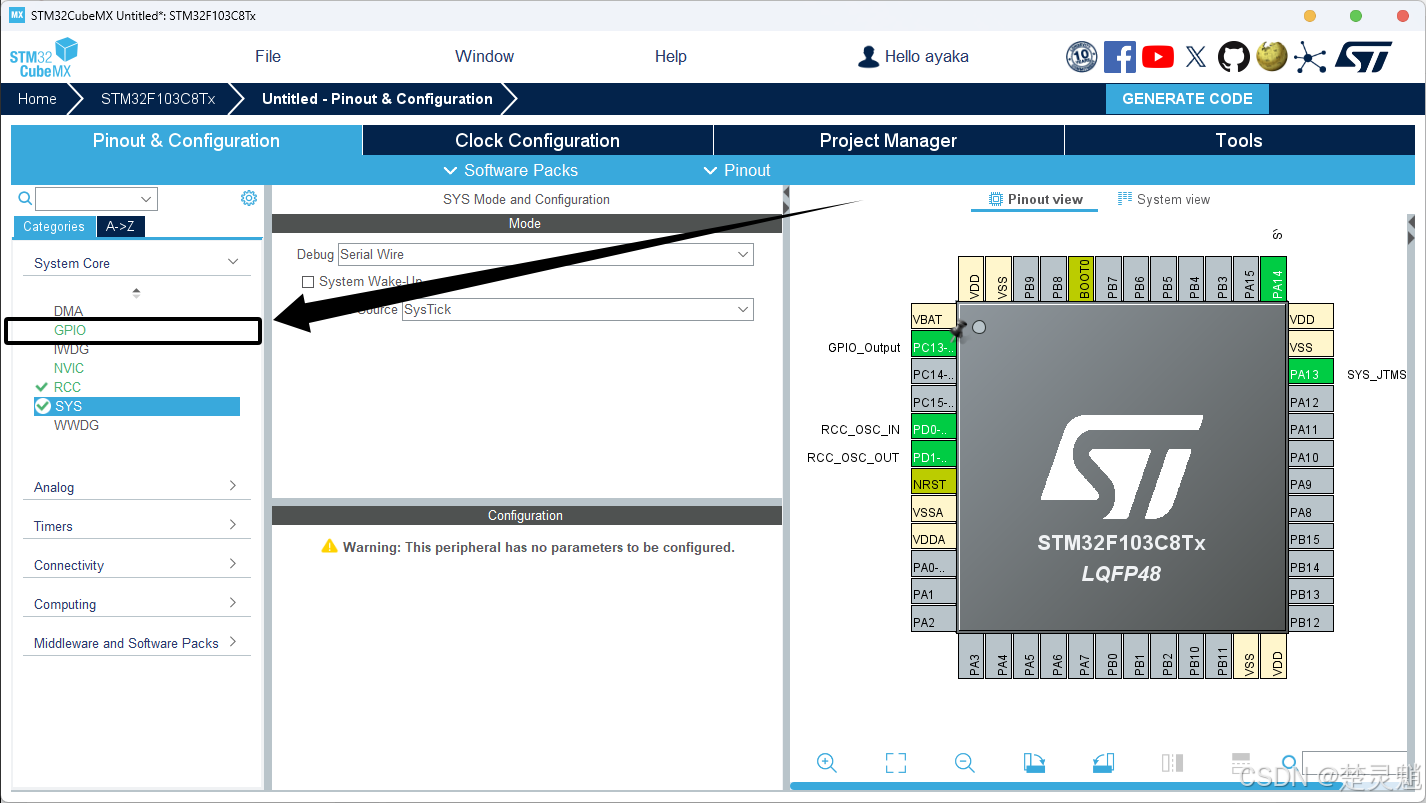The height and width of the screenshot is (803, 1426).
Task: Select GPIO in System Core
Action: click(x=70, y=330)
